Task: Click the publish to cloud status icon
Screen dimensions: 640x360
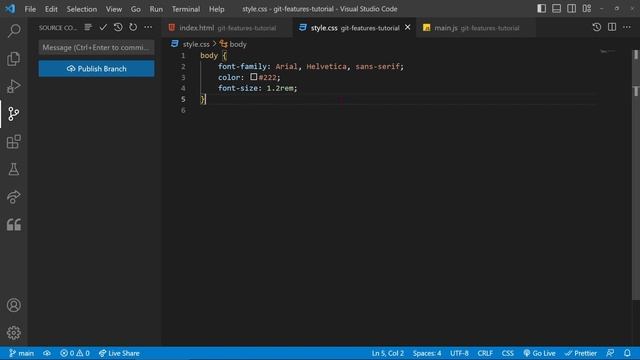Action: 47,353
